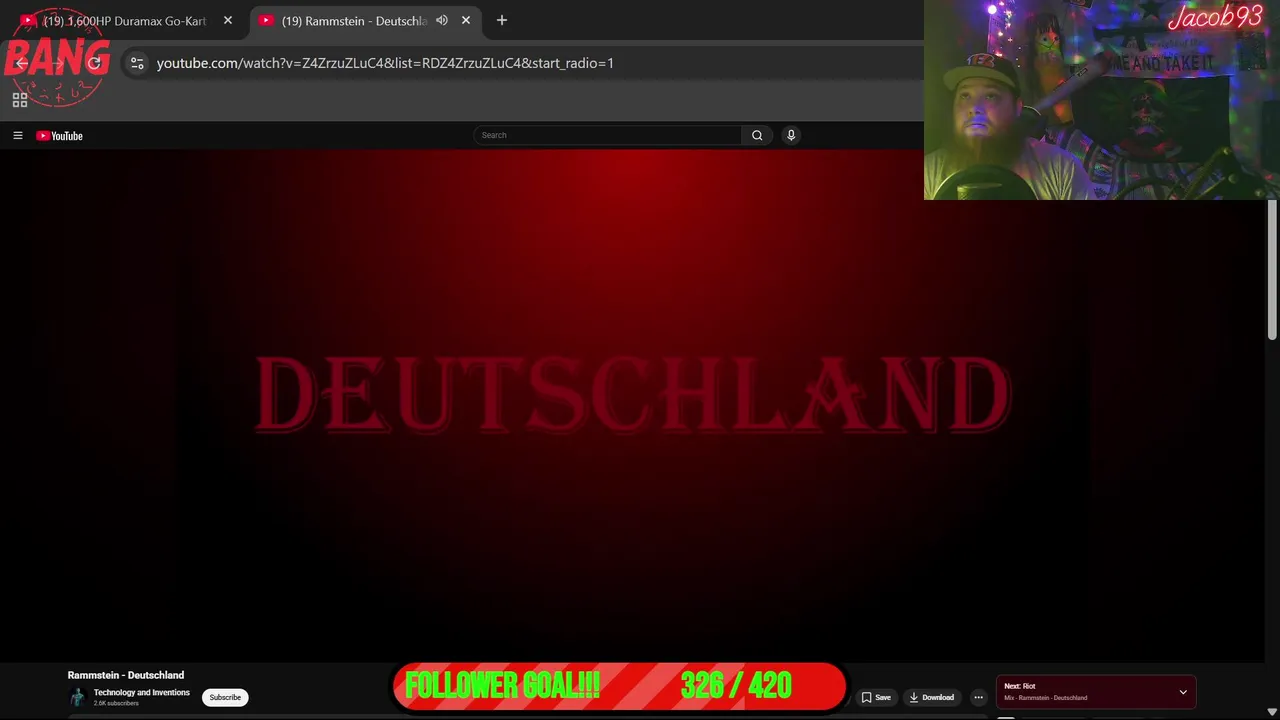Click the scrollbar down arrow

[x=1272, y=712]
